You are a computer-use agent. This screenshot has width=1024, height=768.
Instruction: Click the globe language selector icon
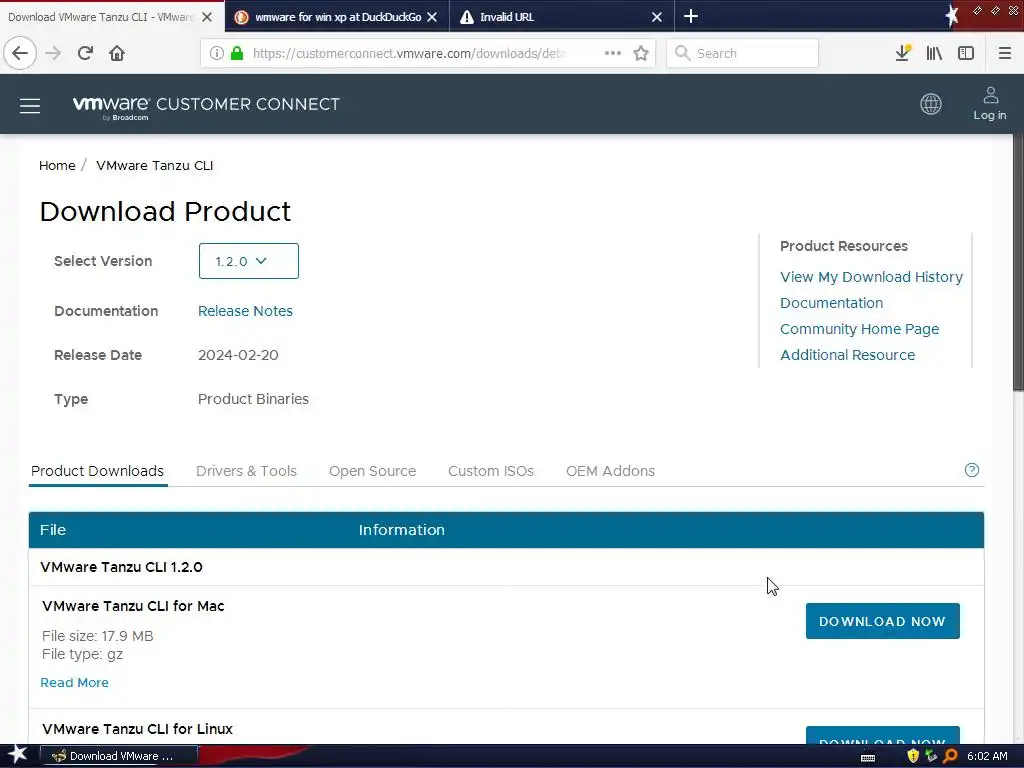(x=931, y=104)
